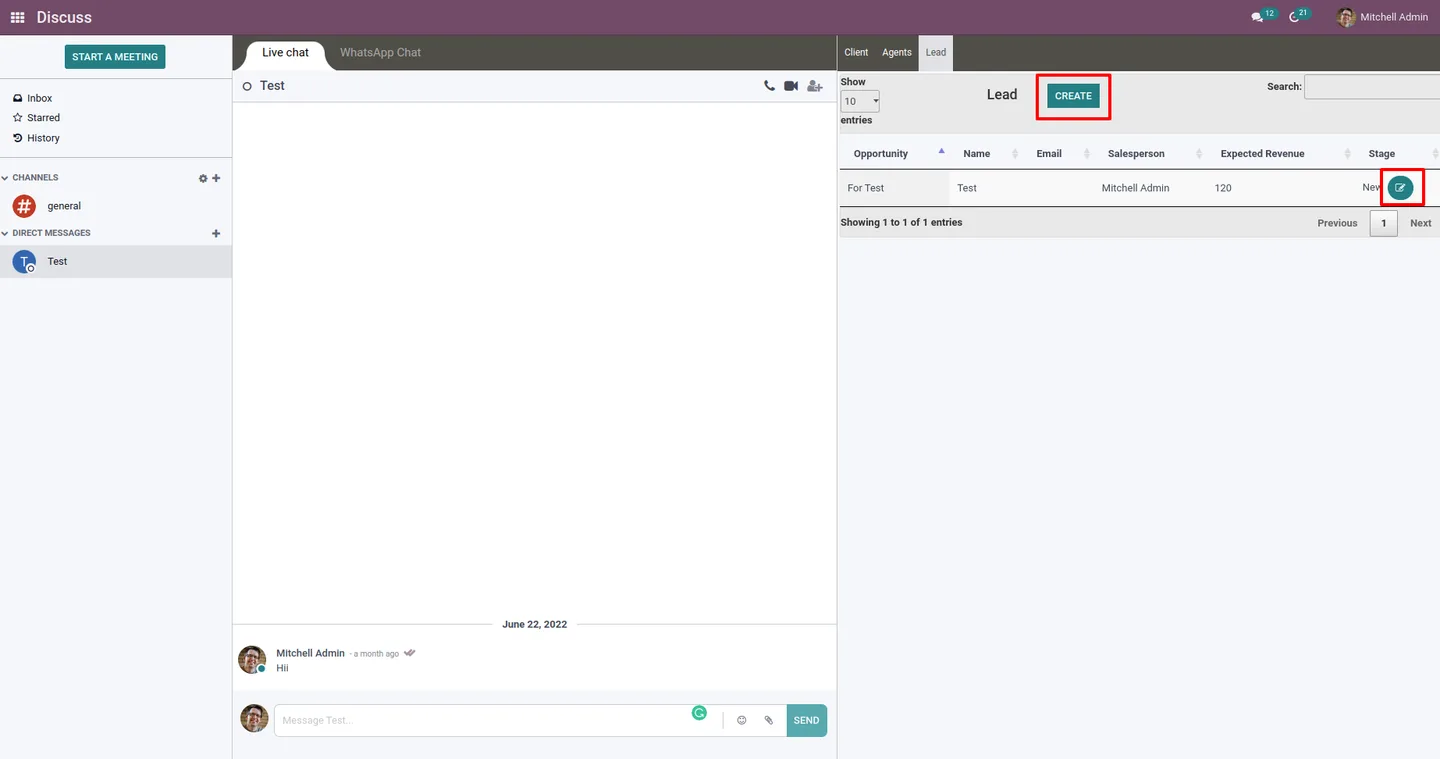Screen dimensions: 1440x759
Task: Switch to the Live chat tab
Action: pos(286,53)
